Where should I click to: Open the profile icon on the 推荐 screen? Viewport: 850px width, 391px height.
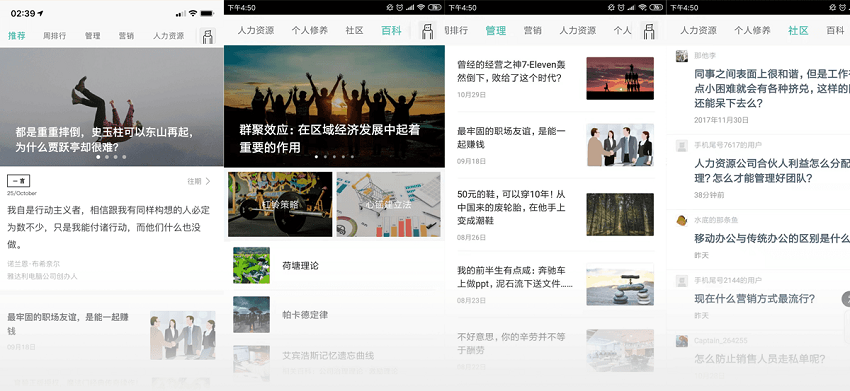tap(208, 36)
